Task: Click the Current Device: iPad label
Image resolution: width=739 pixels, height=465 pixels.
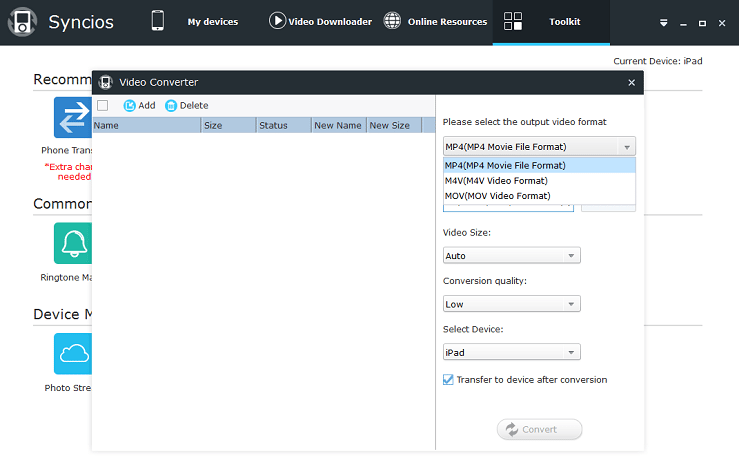Action: pos(657,61)
